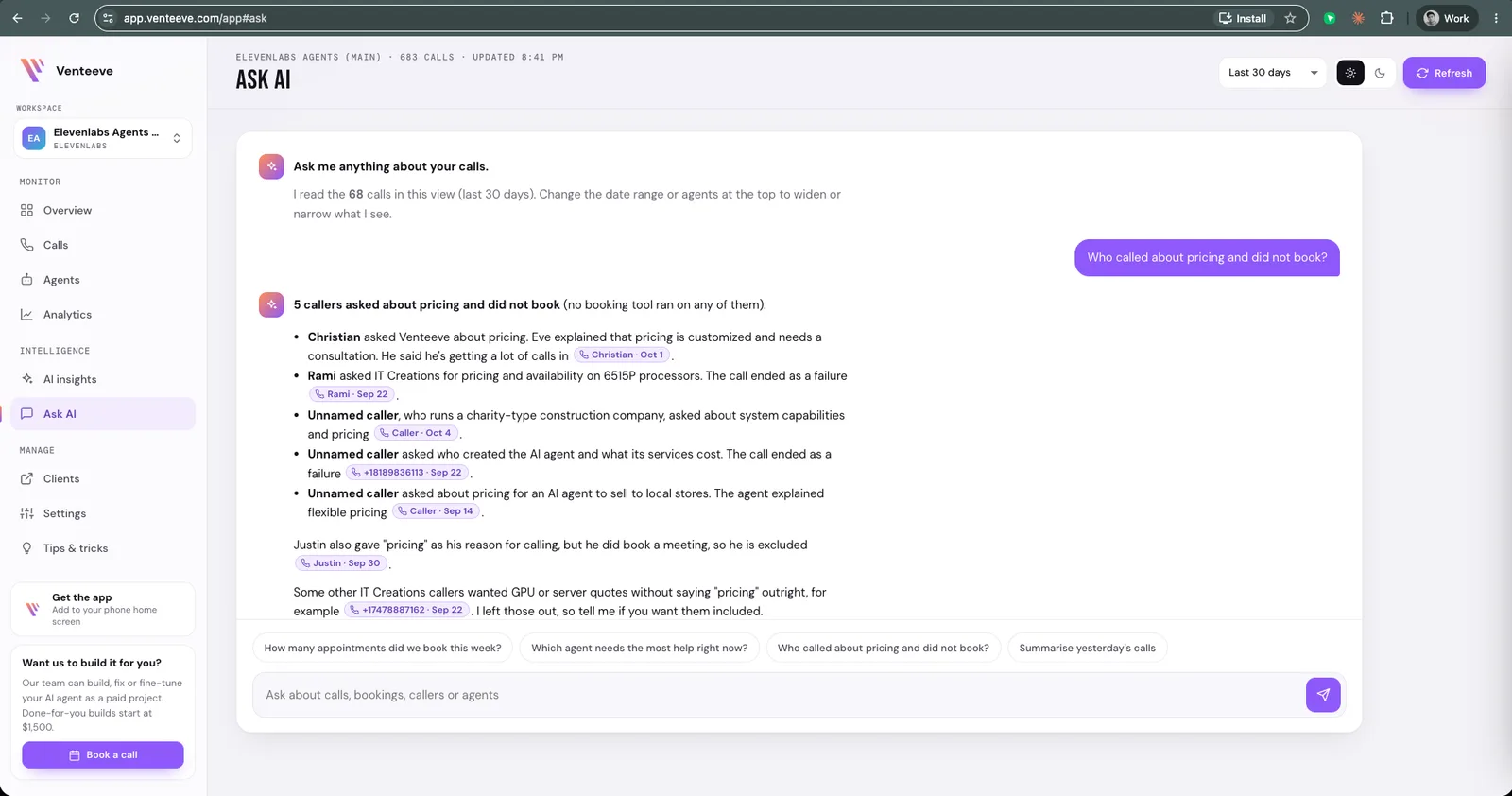Click the Book a call button

pyautogui.click(x=103, y=754)
